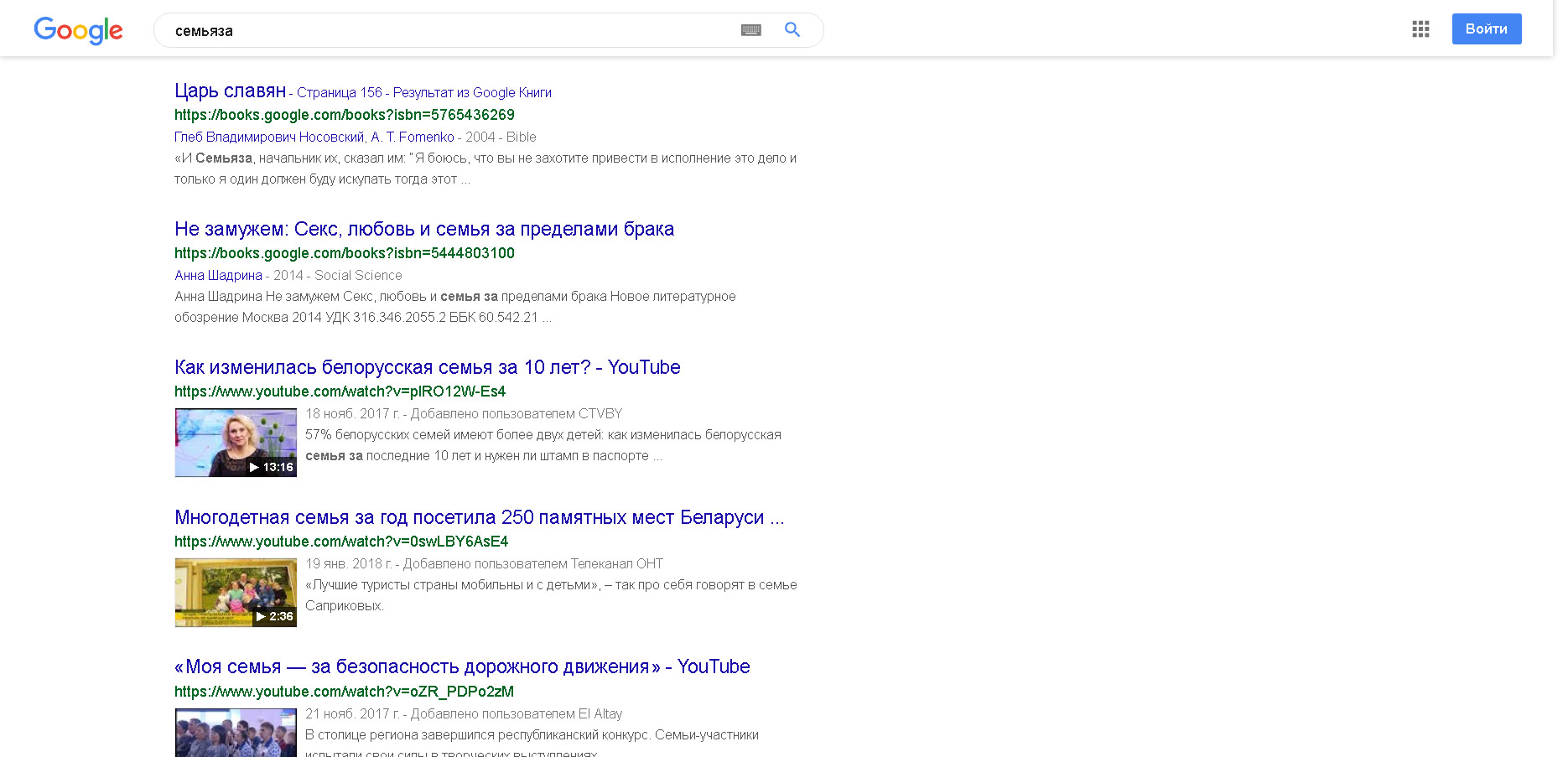Play the 2:36 video thumbnail

click(x=236, y=593)
